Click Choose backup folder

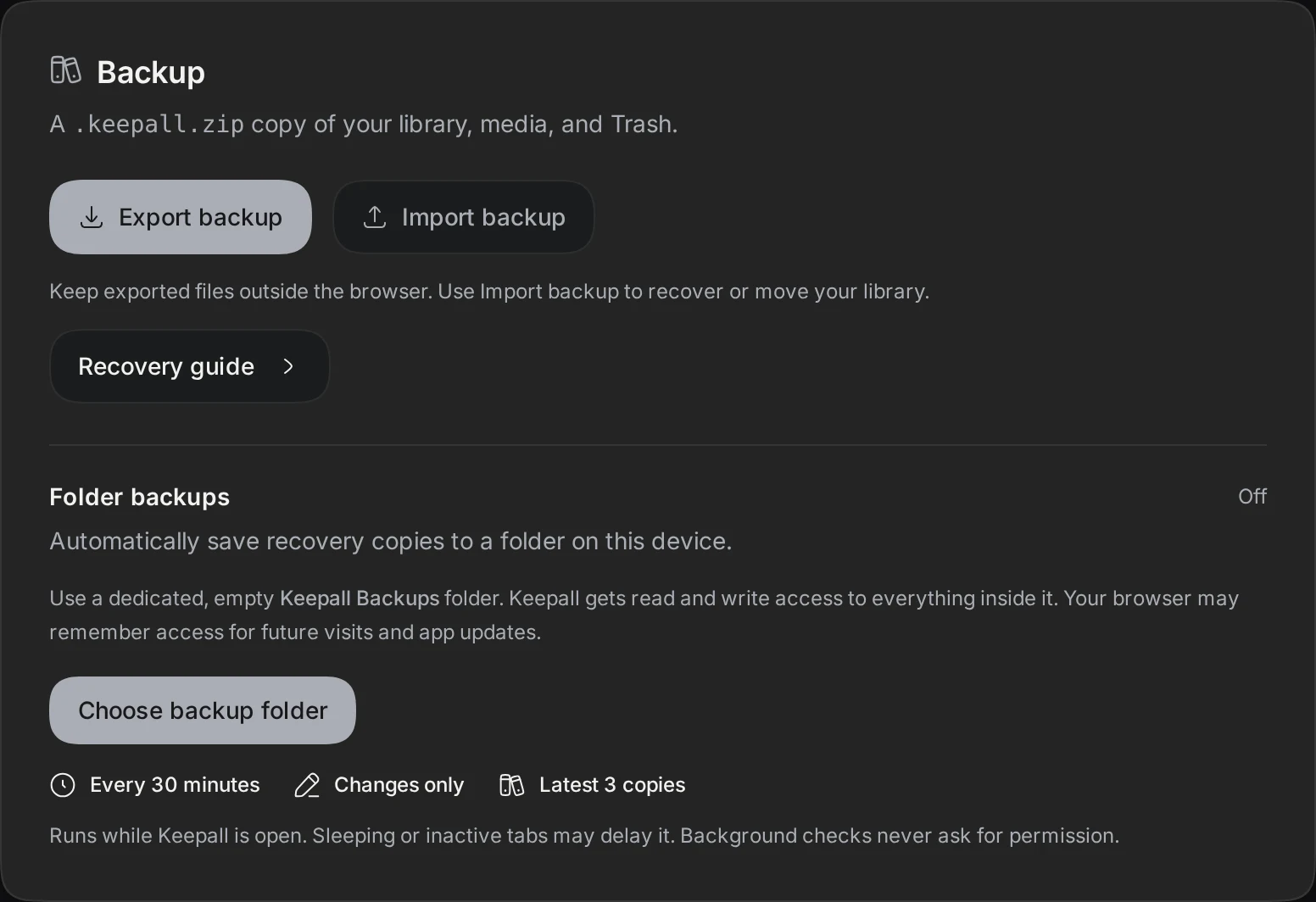[203, 710]
